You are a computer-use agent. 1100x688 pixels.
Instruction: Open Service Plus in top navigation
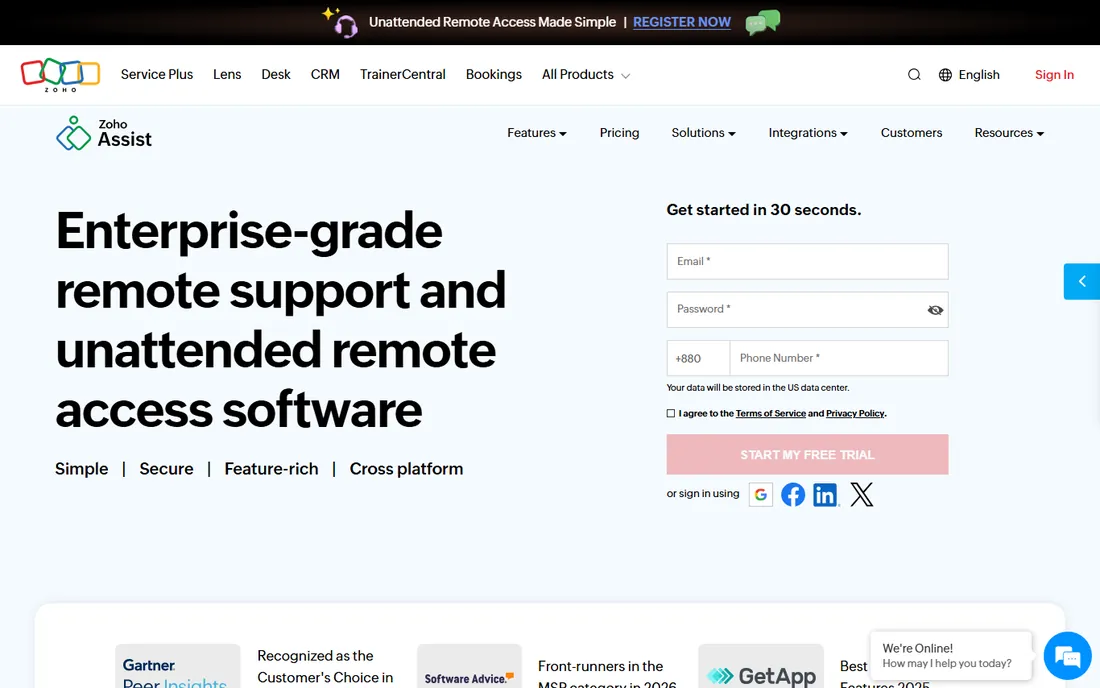156,74
